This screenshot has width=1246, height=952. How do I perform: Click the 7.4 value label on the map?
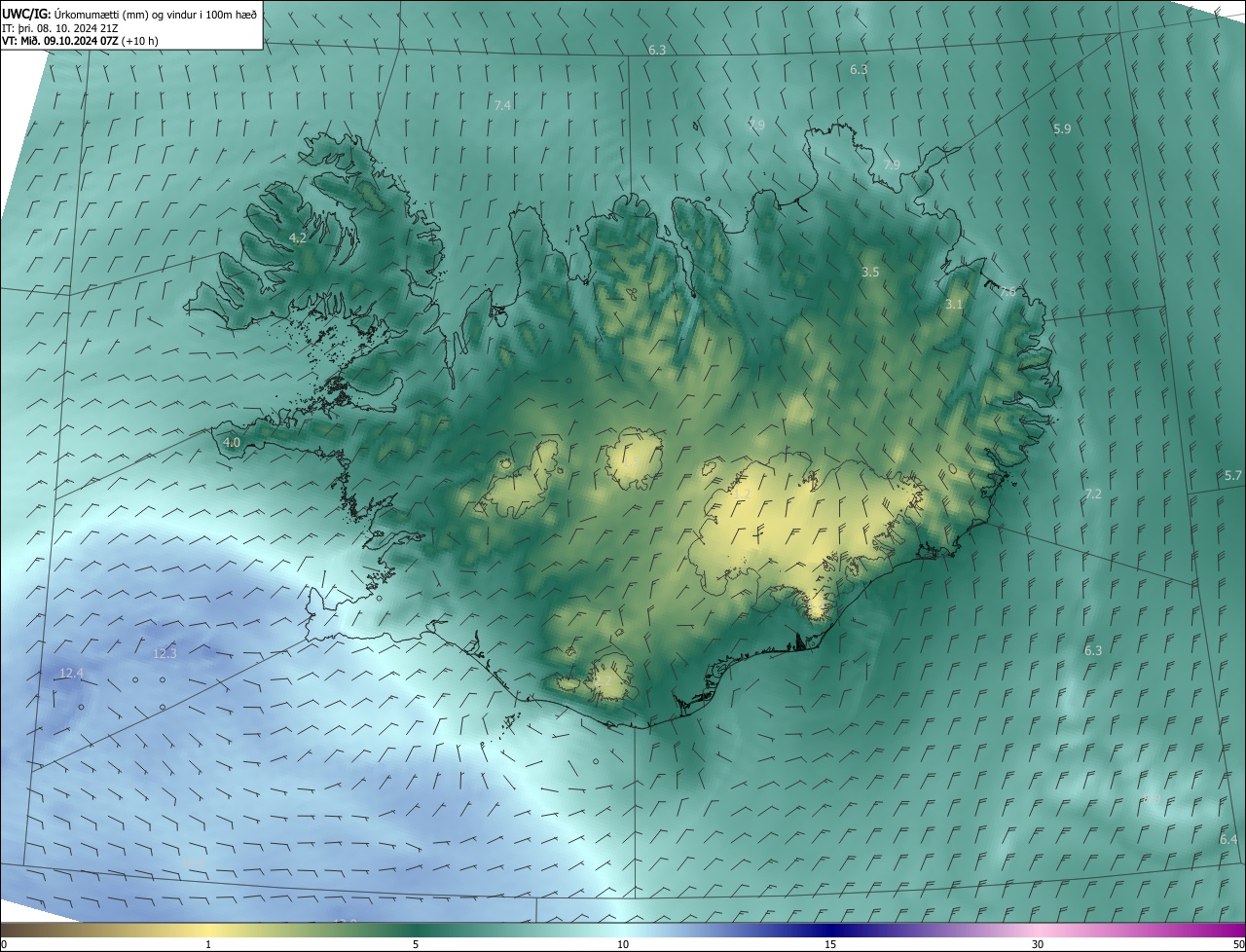tap(502, 105)
